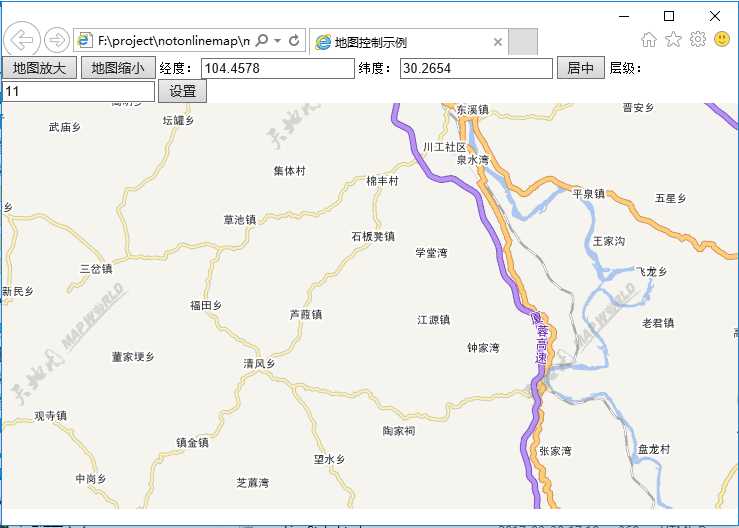Viewport: 739px width, 528px height.
Task: Click 泉水湾 label on the map
Action: point(473,160)
